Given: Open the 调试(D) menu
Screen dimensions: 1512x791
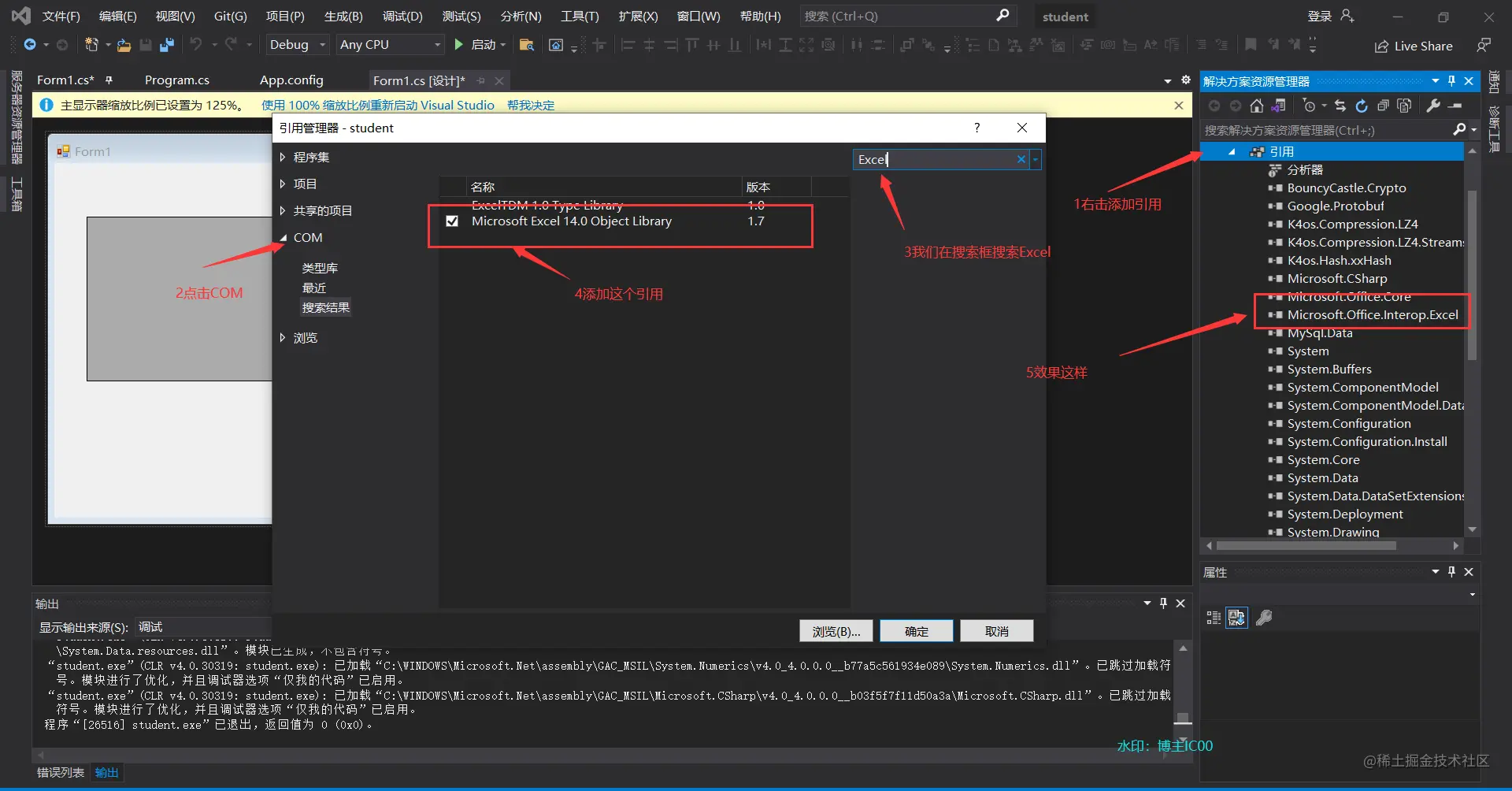Looking at the screenshot, I should tap(402, 16).
